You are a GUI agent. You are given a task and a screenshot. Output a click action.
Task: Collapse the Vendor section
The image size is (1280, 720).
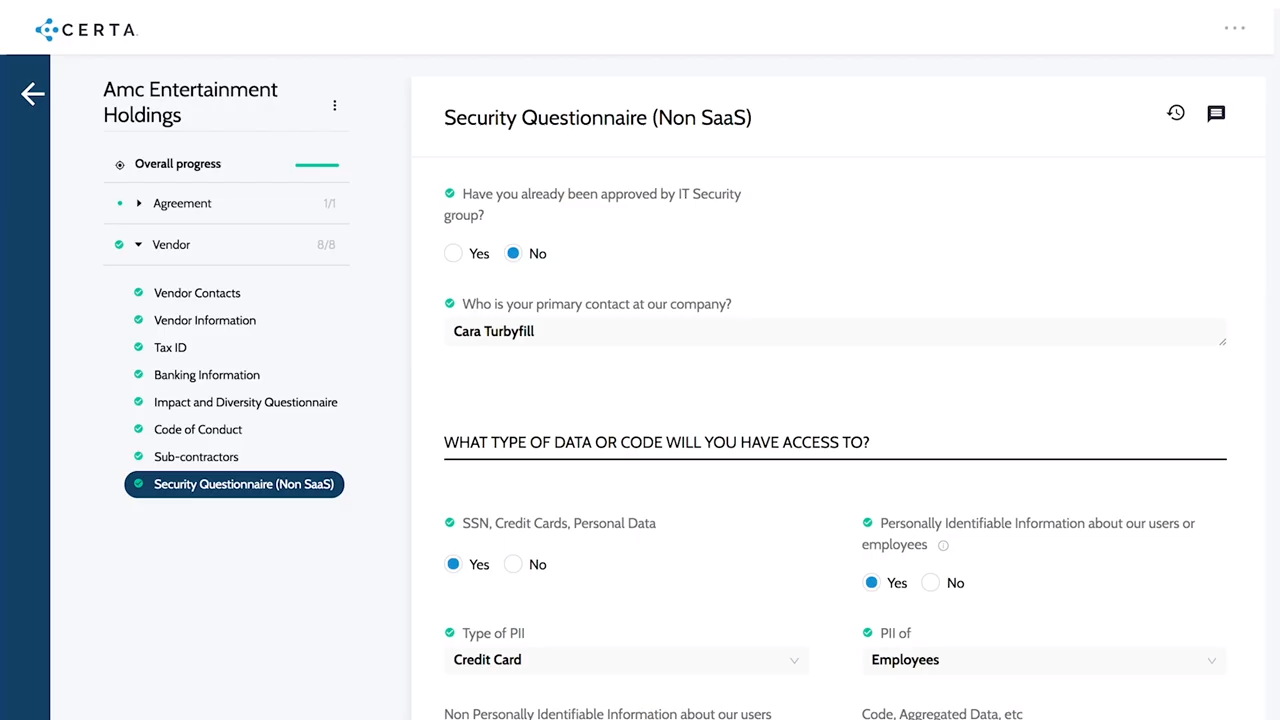tap(139, 245)
